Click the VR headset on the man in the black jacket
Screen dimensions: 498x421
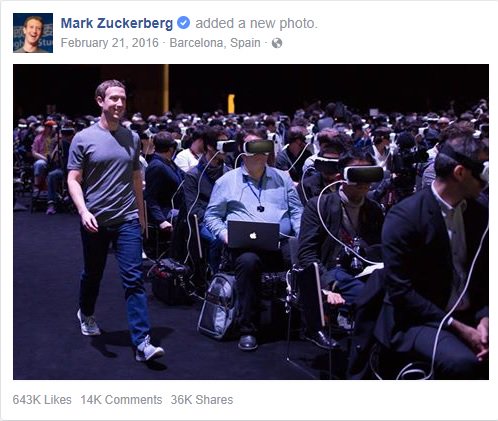[x=364, y=174]
